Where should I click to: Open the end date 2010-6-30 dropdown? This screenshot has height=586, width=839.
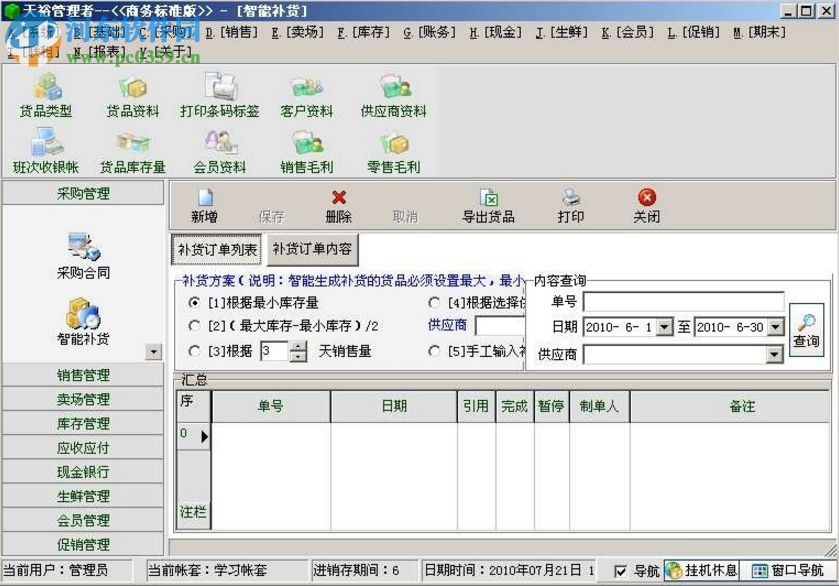point(777,325)
